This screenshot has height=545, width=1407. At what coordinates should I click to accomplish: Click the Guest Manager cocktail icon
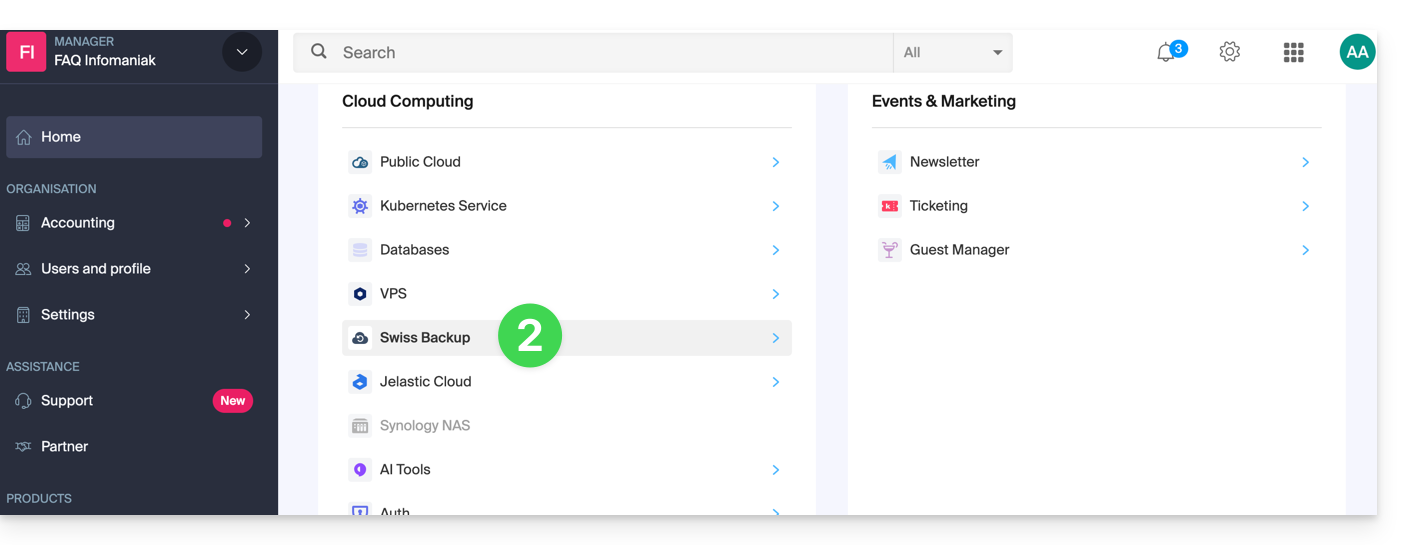click(x=889, y=250)
